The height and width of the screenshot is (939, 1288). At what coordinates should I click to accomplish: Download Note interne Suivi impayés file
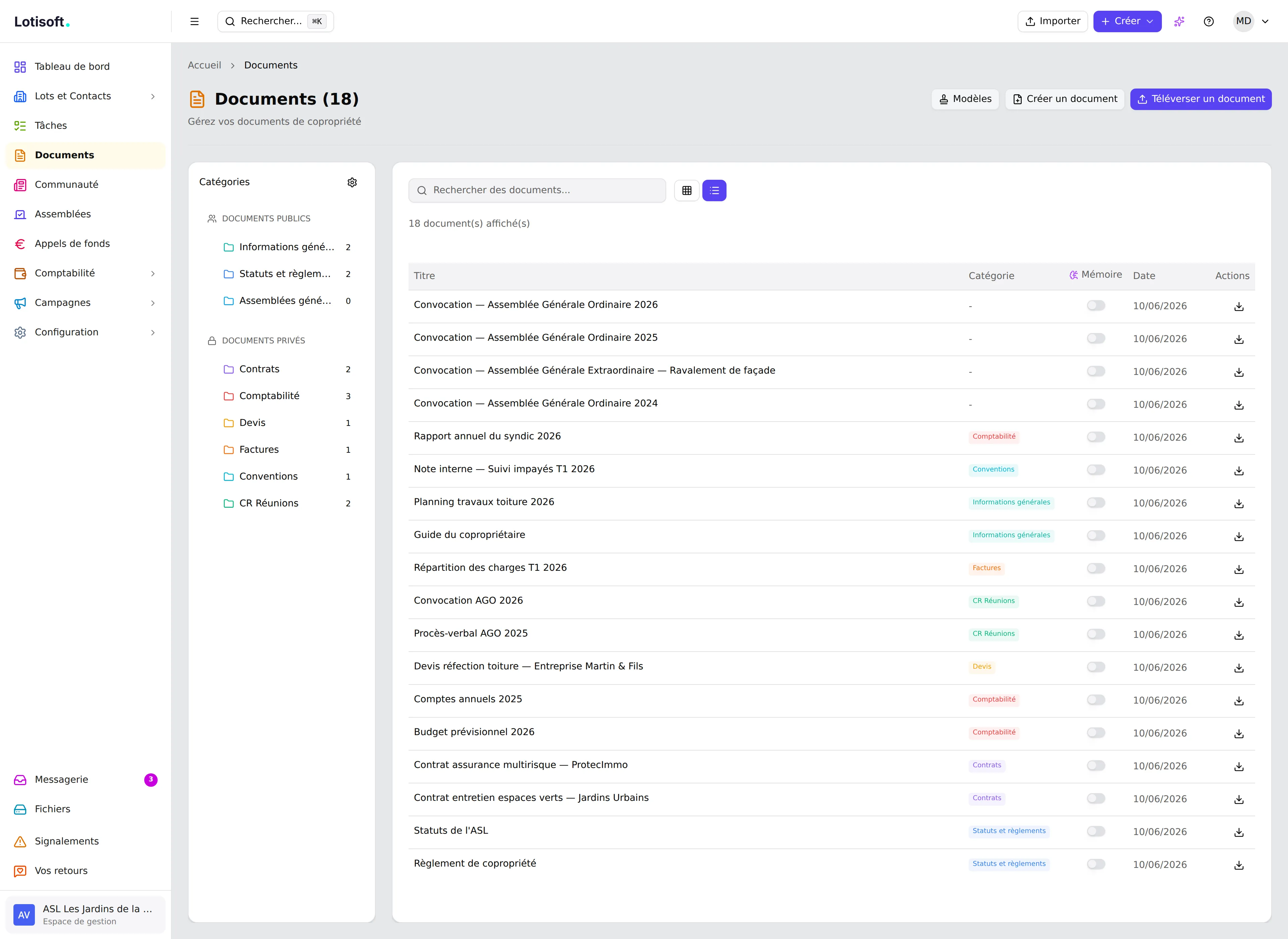point(1239,471)
